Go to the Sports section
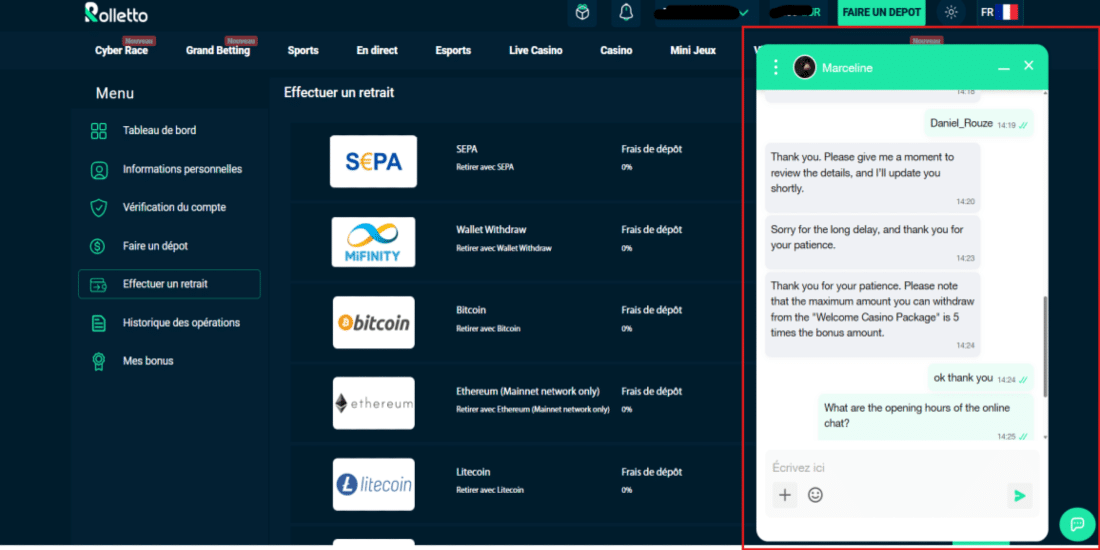Image resolution: width=1100 pixels, height=550 pixels. coord(303,51)
